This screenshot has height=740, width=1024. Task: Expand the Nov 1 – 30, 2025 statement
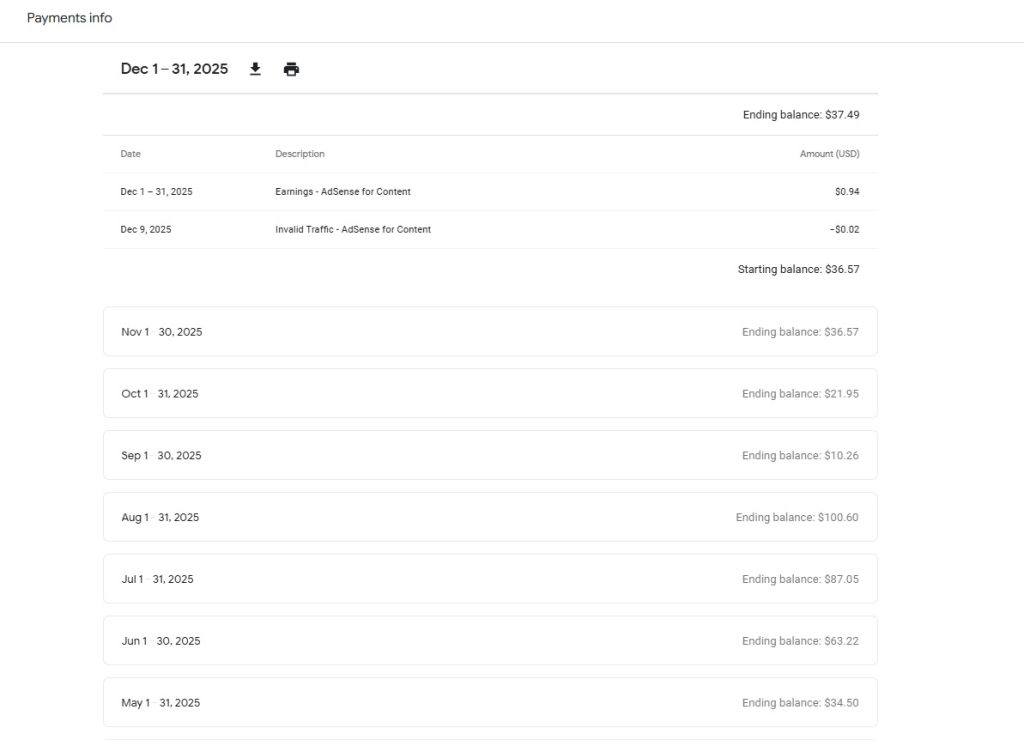pos(490,332)
